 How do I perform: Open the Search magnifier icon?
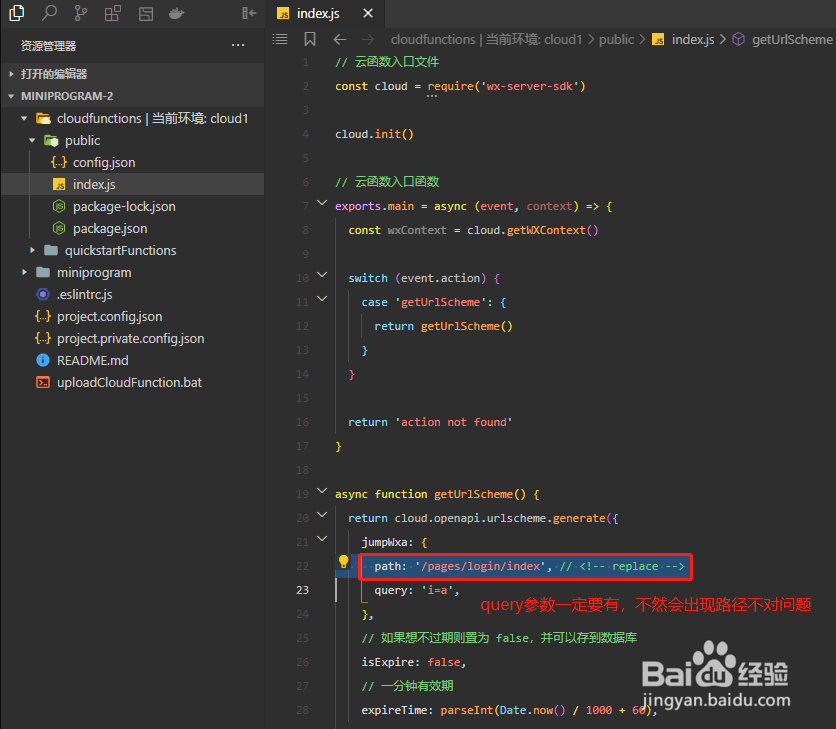pyautogui.click(x=49, y=13)
